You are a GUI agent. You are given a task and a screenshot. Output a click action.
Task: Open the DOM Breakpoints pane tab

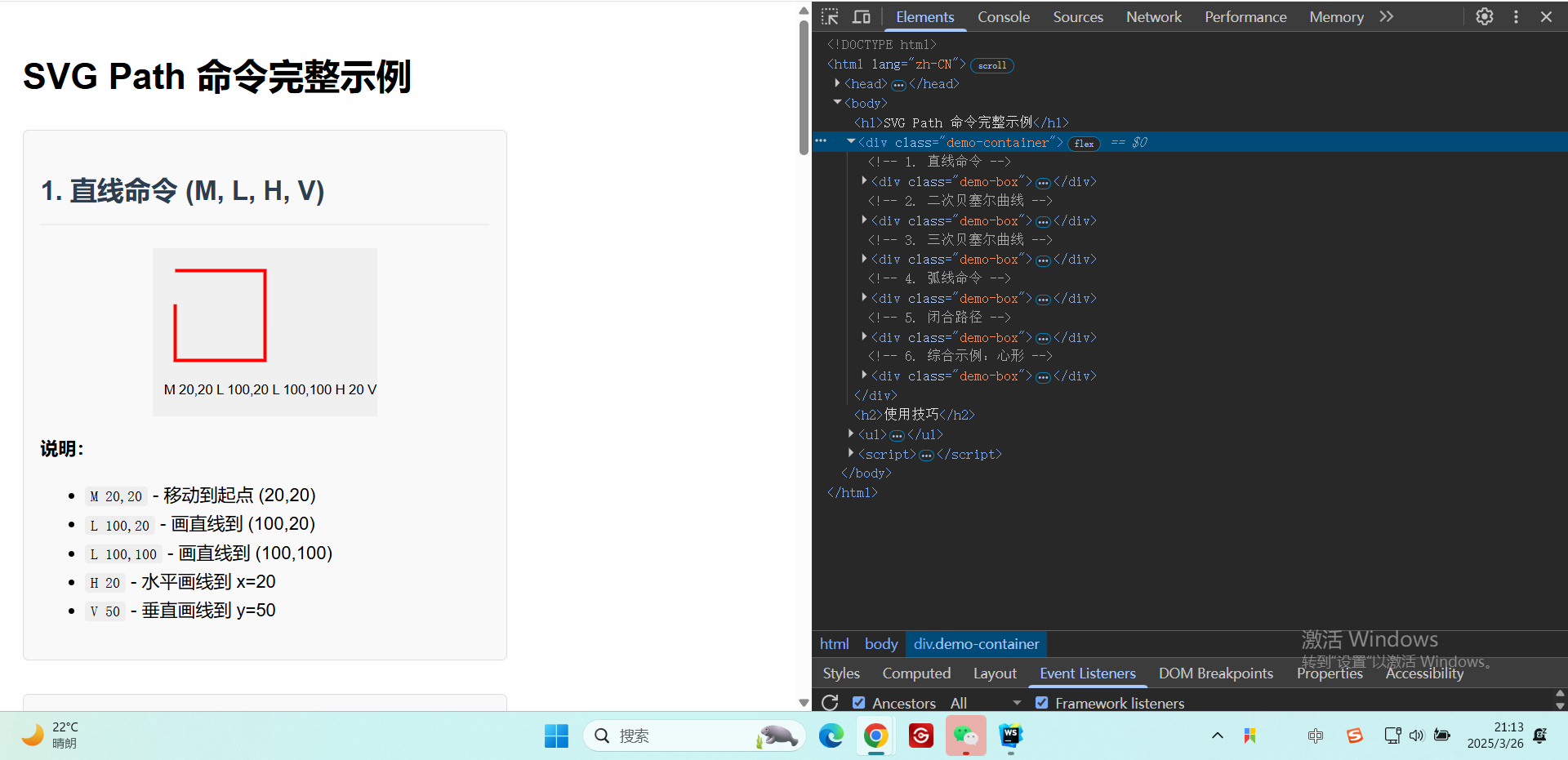coord(1216,673)
